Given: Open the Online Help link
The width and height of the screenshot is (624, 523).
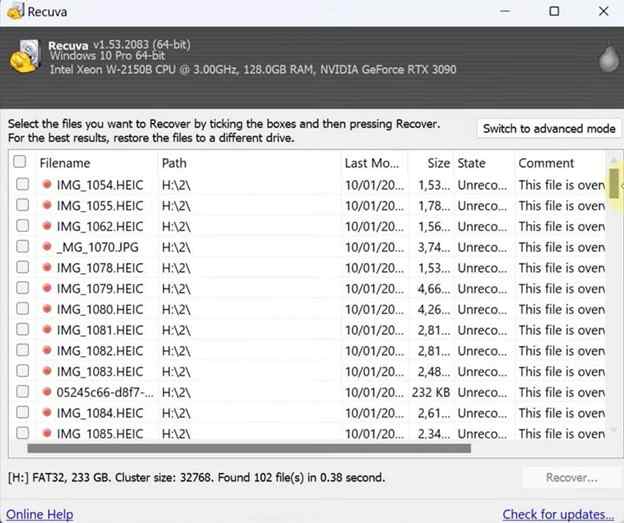Looking at the screenshot, I should pyautogui.click(x=39, y=514).
